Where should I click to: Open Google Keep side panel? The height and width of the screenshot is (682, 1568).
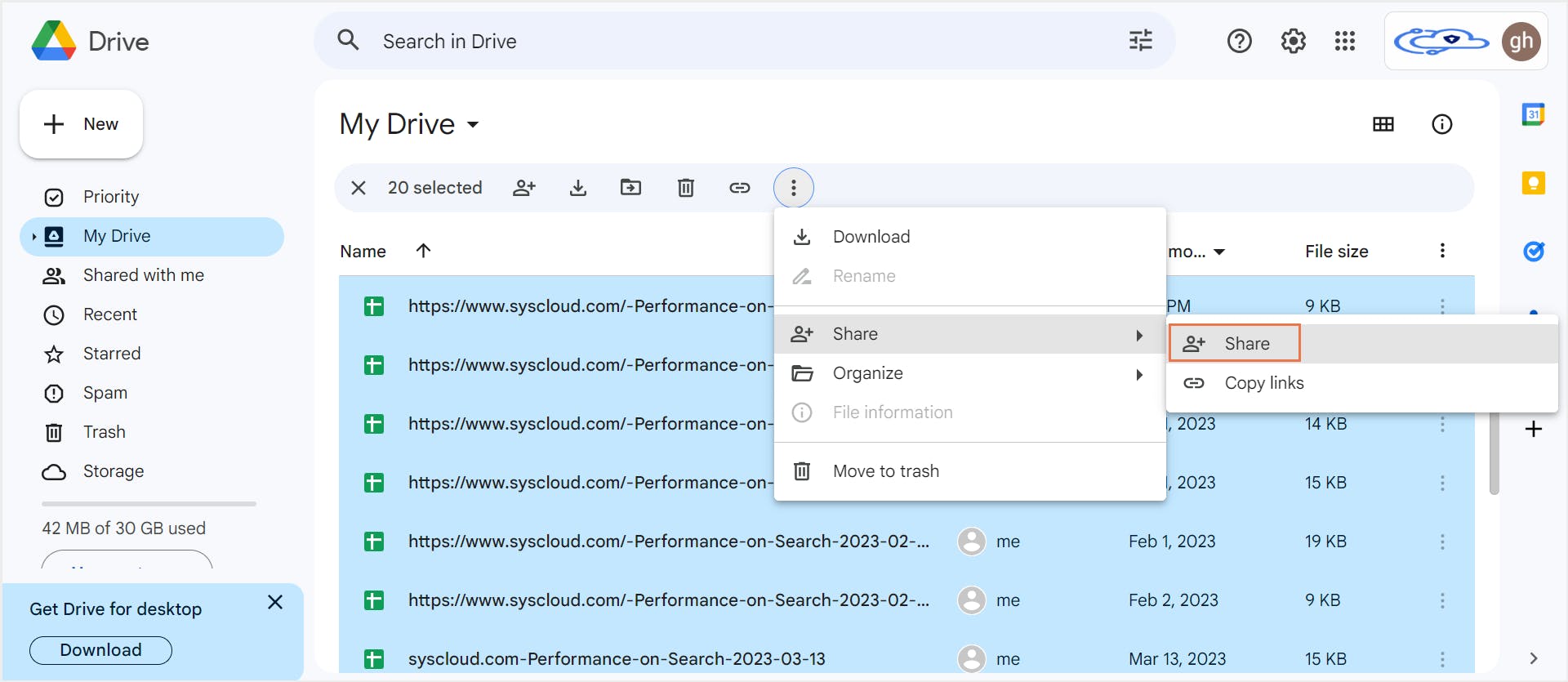[1533, 182]
